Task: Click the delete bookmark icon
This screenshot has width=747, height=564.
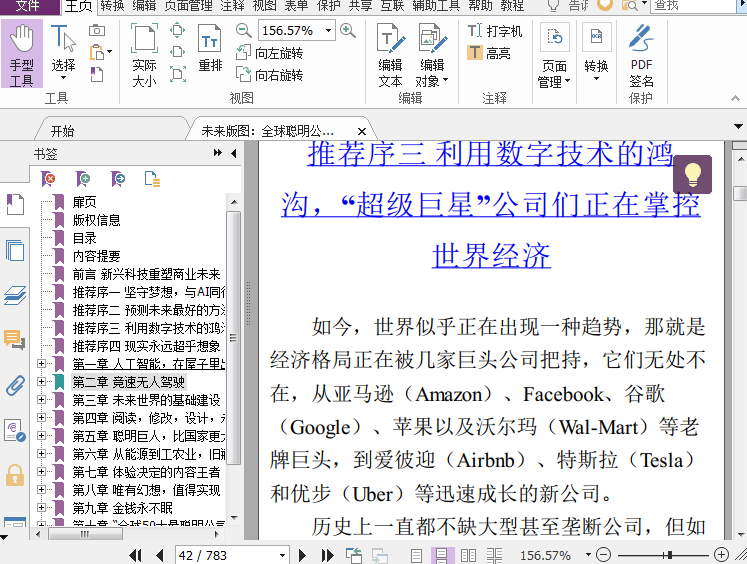Action: click(x=48, y=179)
